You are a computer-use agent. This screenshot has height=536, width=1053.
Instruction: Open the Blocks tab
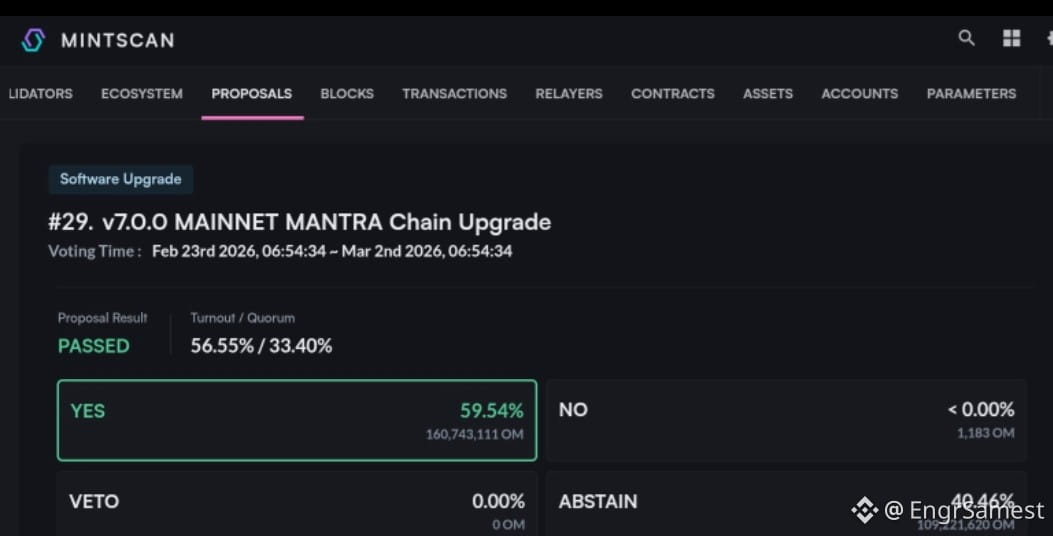[347, 94]
